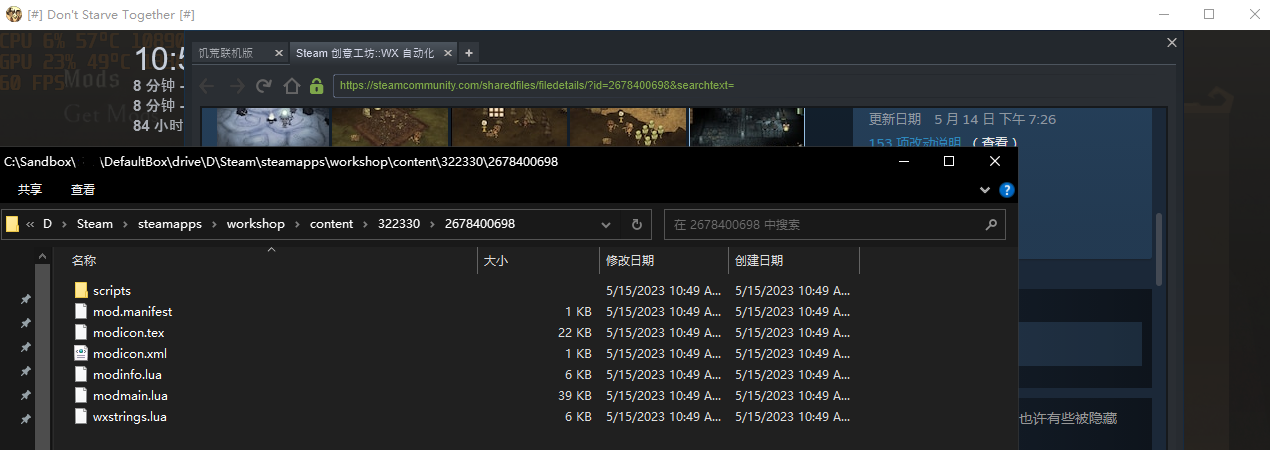Go back in the Steam overlay browser
Screen dimensions: 1270x450
click(x=208, y=86)
